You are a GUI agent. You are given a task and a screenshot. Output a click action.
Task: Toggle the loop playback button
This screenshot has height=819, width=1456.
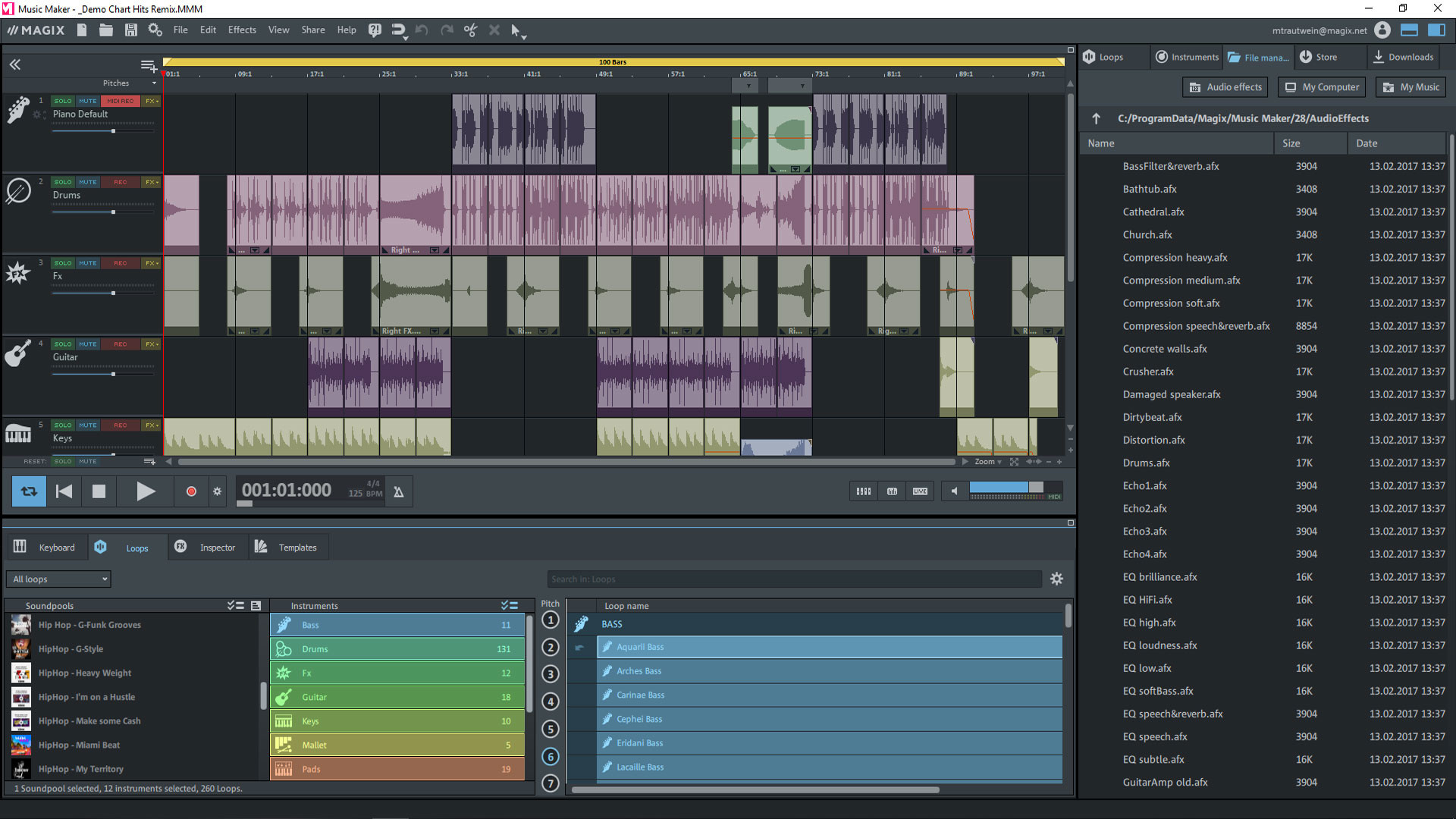(29, 491)
